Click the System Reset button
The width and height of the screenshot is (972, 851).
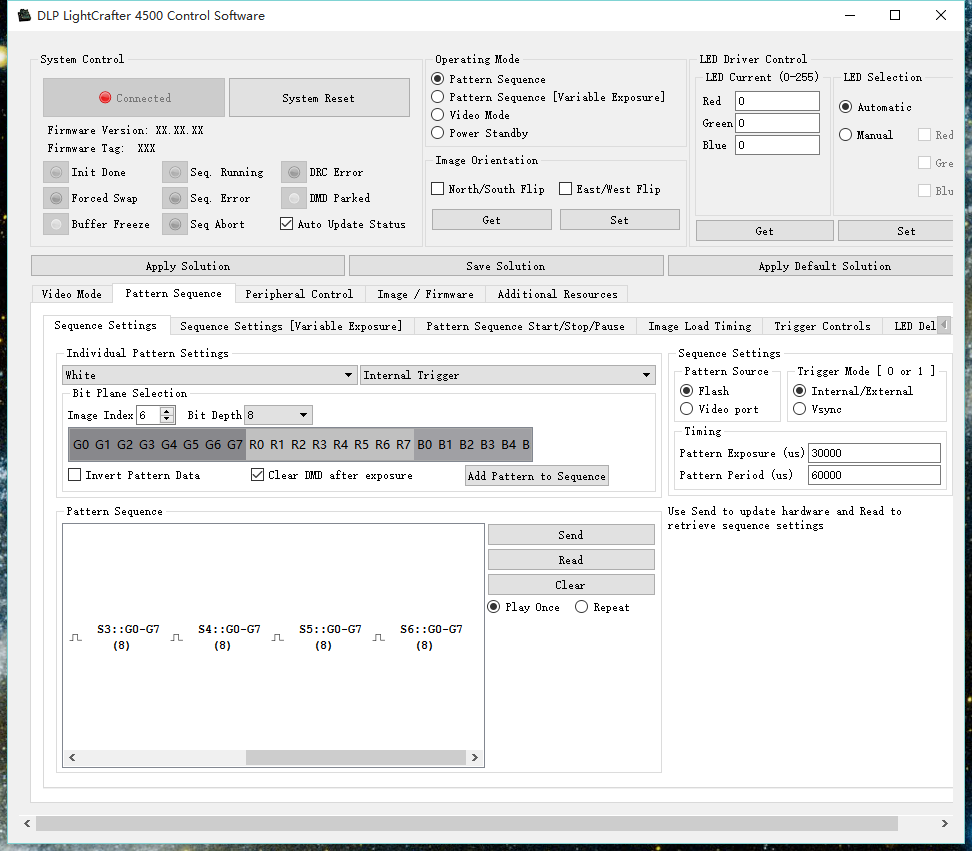[x=319, y=97]
